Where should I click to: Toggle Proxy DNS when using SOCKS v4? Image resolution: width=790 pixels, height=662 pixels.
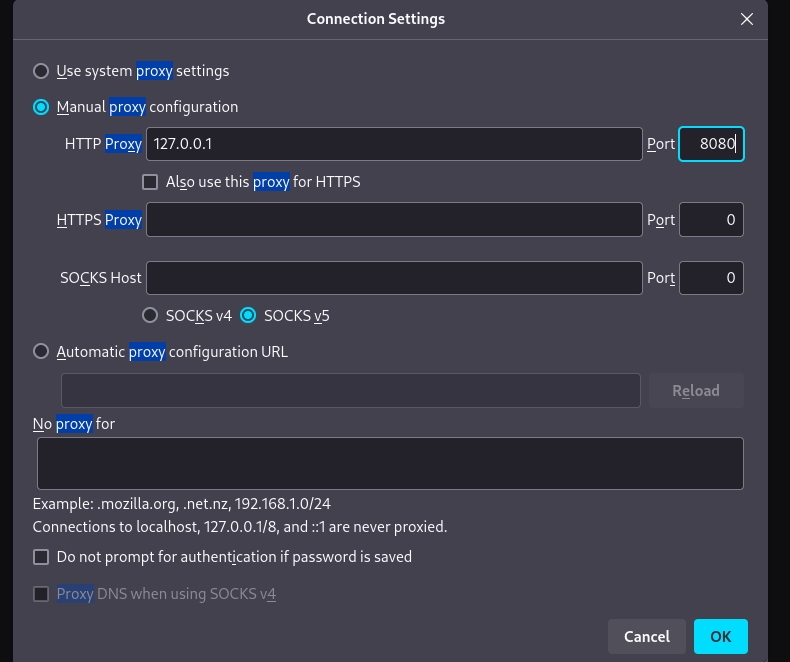[x=41, y=594]
